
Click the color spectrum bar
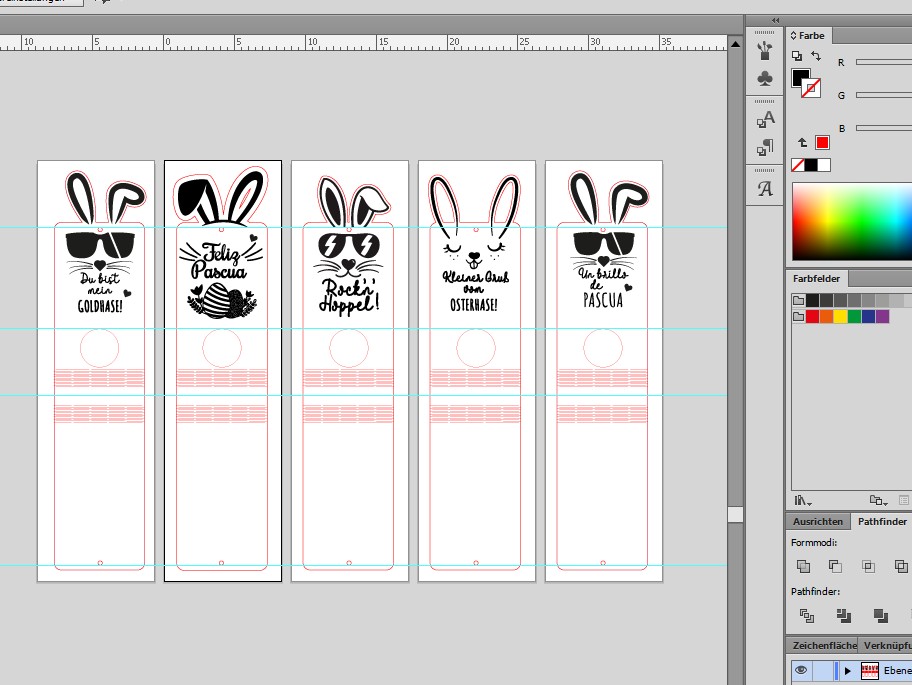pos(850,221)
